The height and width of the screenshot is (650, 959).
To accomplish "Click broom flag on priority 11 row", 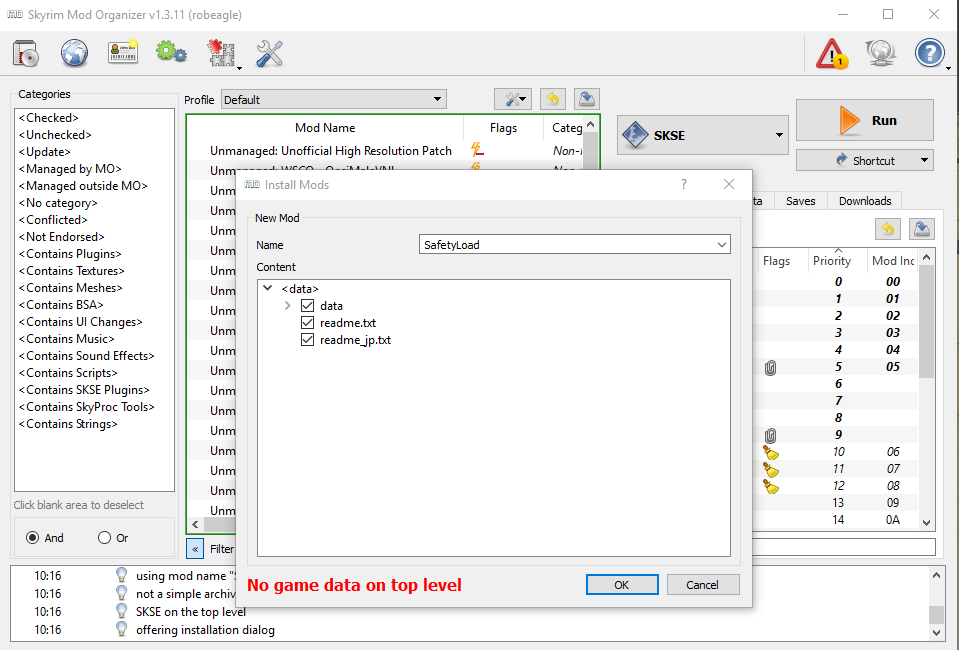I will pyautogui.click(x=771, y=470).
